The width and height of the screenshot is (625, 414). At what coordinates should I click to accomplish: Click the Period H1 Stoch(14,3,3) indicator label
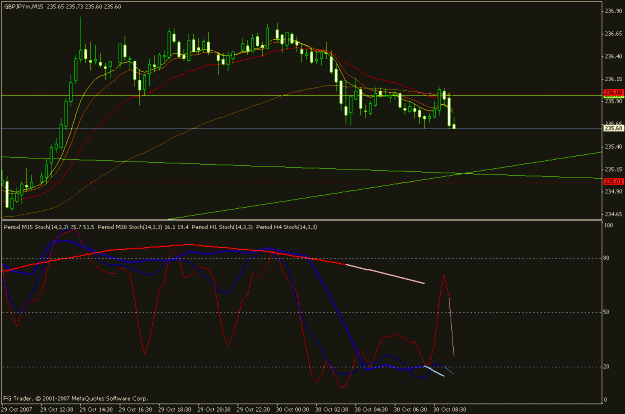coord(222,227)
